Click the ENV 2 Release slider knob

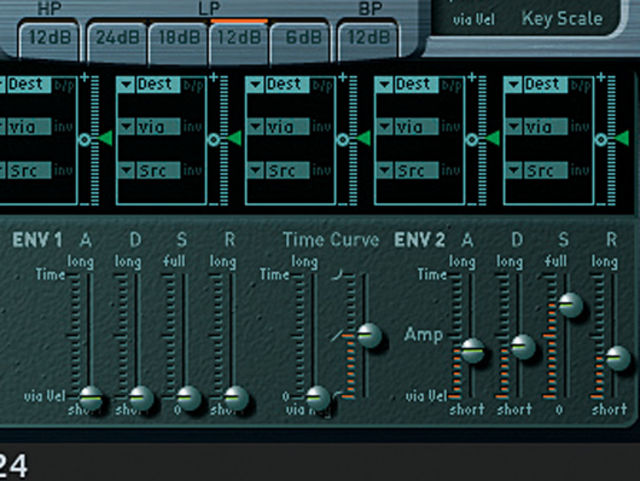pos(618,358)
